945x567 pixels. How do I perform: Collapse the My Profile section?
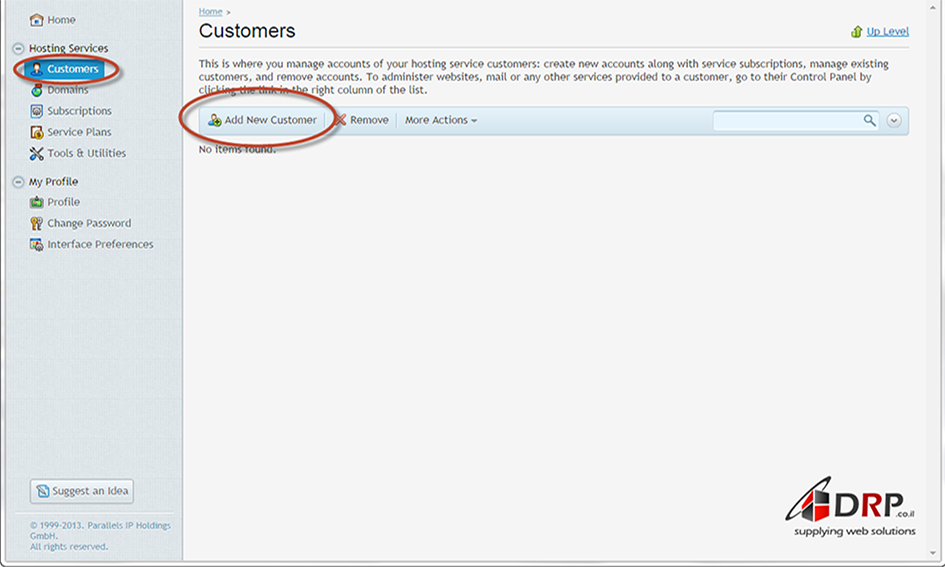coord(18,182)
